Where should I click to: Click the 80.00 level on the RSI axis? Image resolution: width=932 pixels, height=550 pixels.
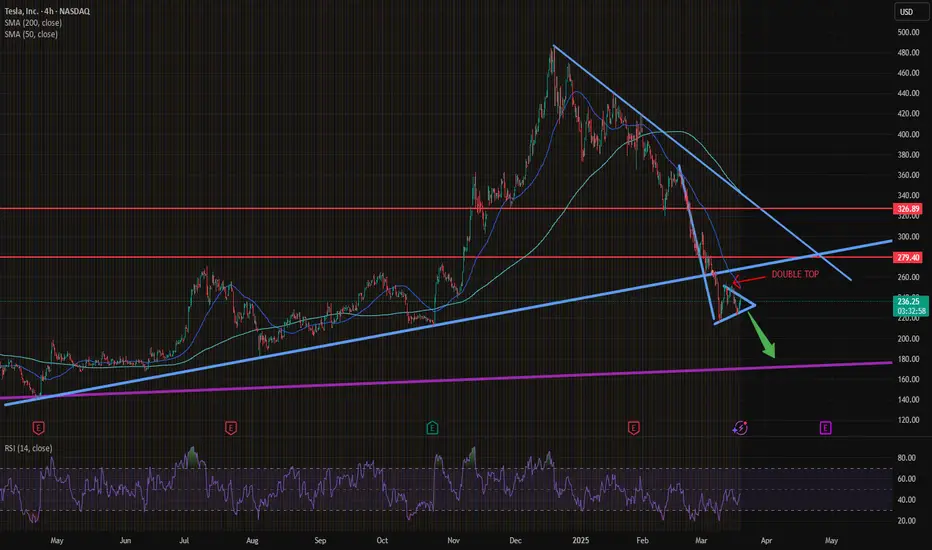(906, 458)
